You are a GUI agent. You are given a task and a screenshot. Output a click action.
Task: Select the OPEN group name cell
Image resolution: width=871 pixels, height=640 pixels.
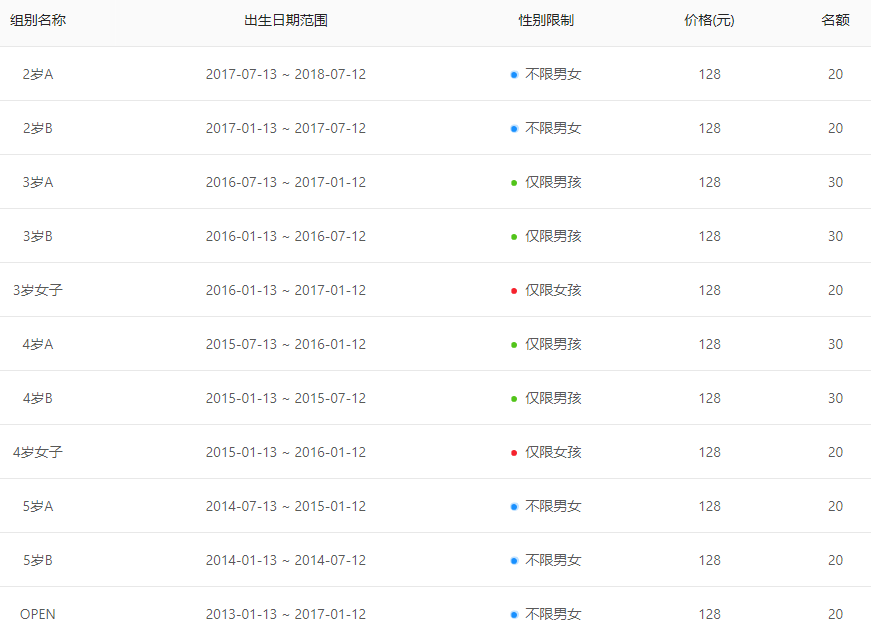click(x=38, y=614)
